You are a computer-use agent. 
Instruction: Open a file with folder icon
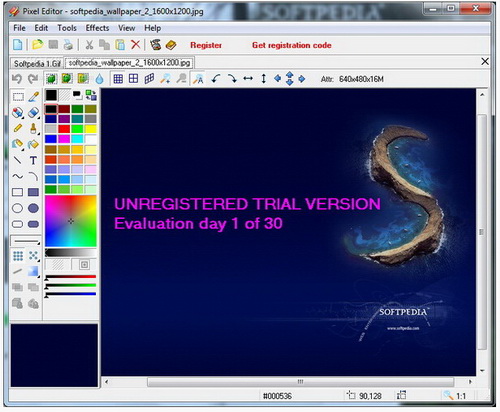click(37, 45)
